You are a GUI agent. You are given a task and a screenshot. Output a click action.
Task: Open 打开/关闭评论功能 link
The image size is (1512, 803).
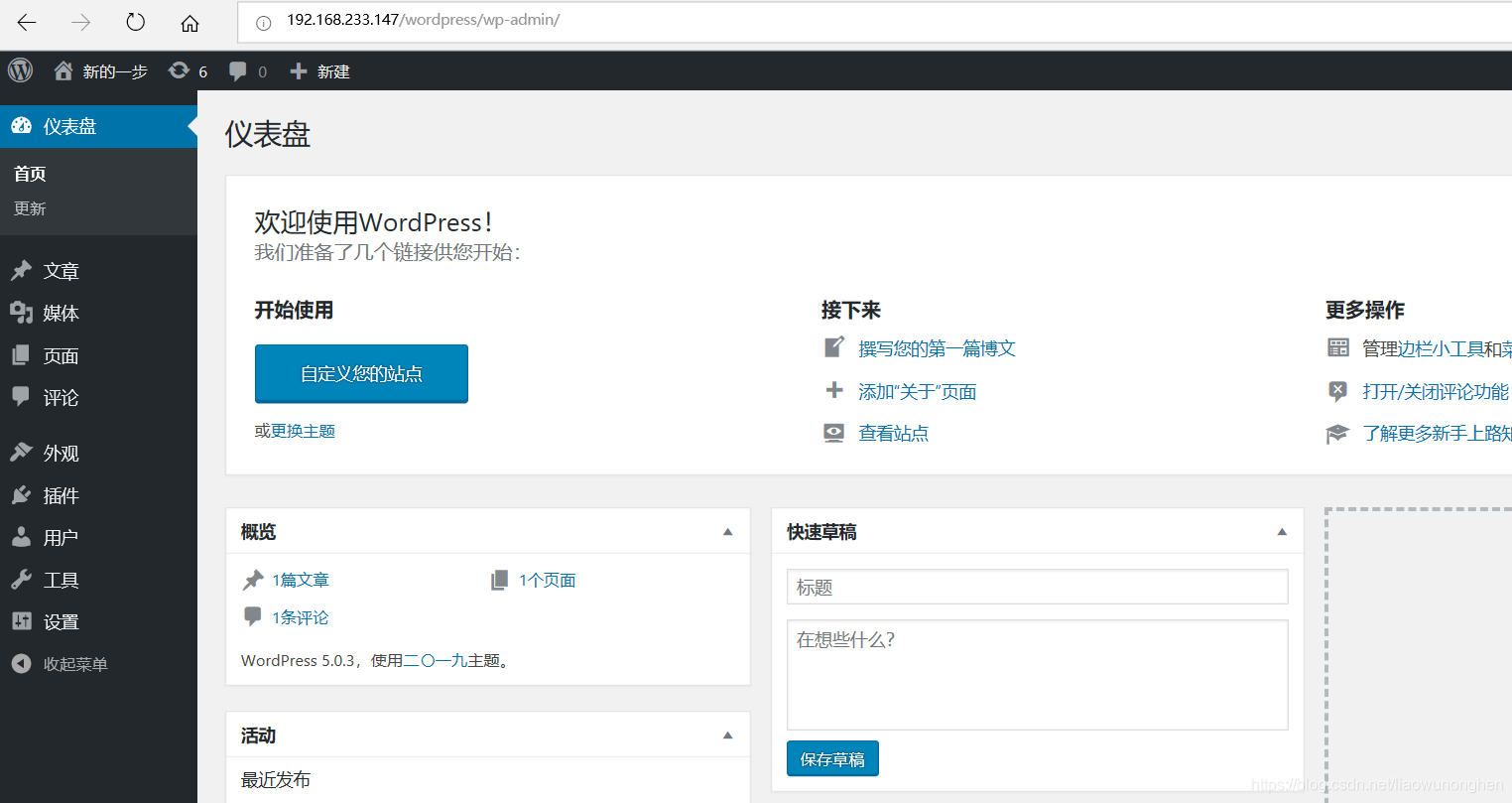point(1436,391)
